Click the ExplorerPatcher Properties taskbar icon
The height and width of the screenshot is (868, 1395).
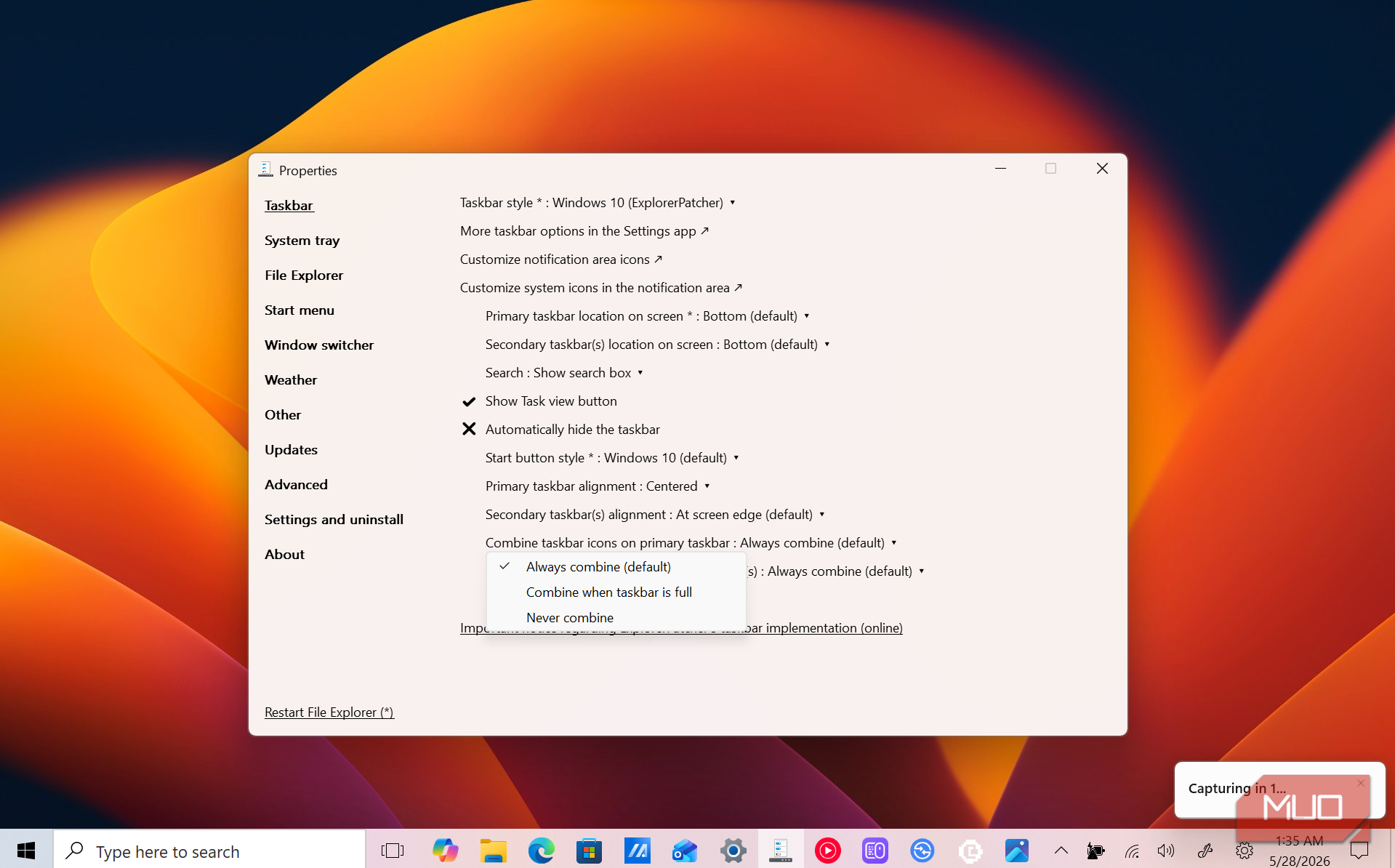(x=781, y=850)
